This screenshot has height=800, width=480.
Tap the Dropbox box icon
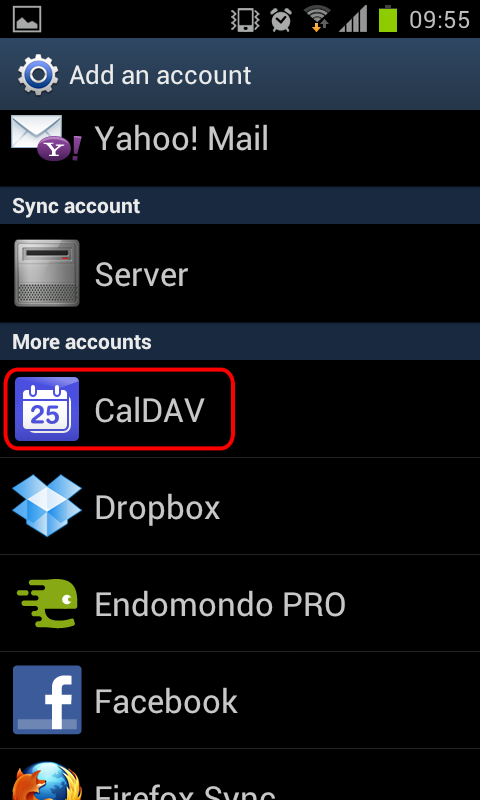pos(47,506)
